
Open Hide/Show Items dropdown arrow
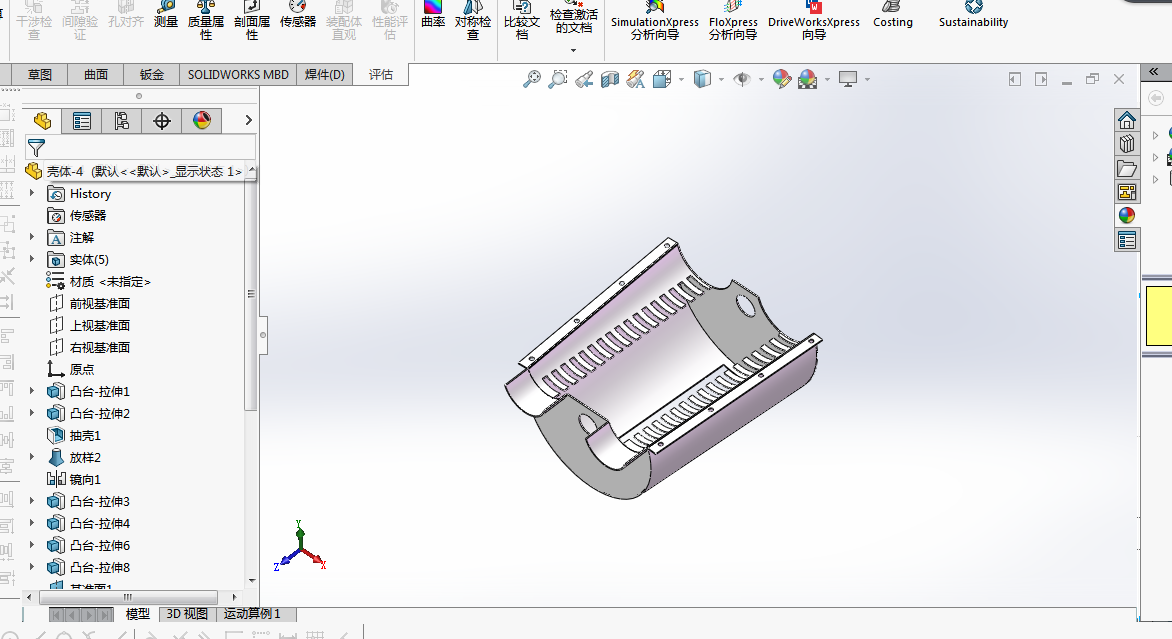click(x=761, y=79)
